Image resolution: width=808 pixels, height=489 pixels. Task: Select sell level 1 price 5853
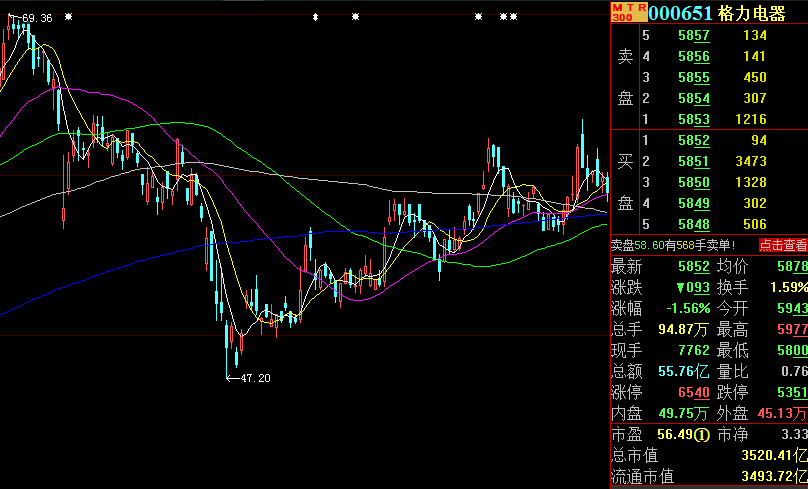coord(693,119)
